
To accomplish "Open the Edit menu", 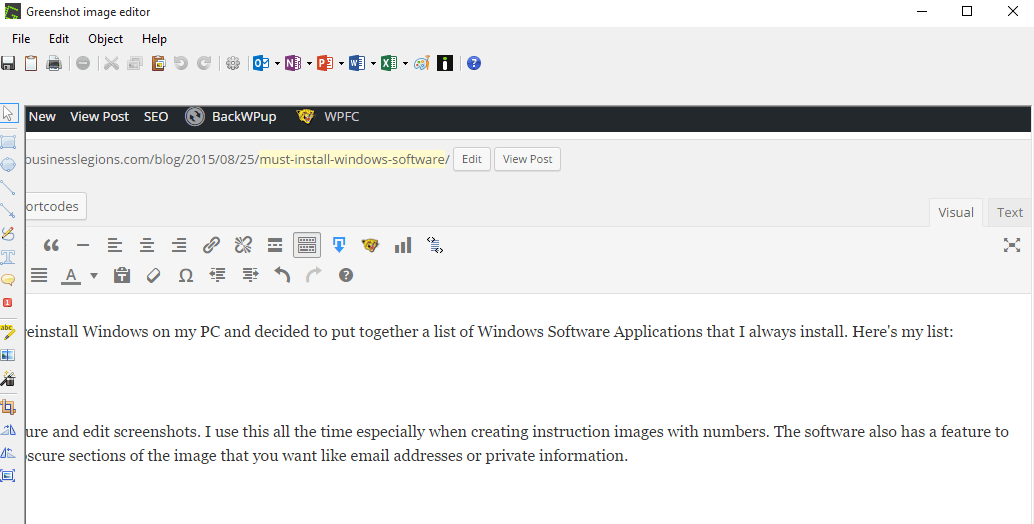I will pos(59,39).
